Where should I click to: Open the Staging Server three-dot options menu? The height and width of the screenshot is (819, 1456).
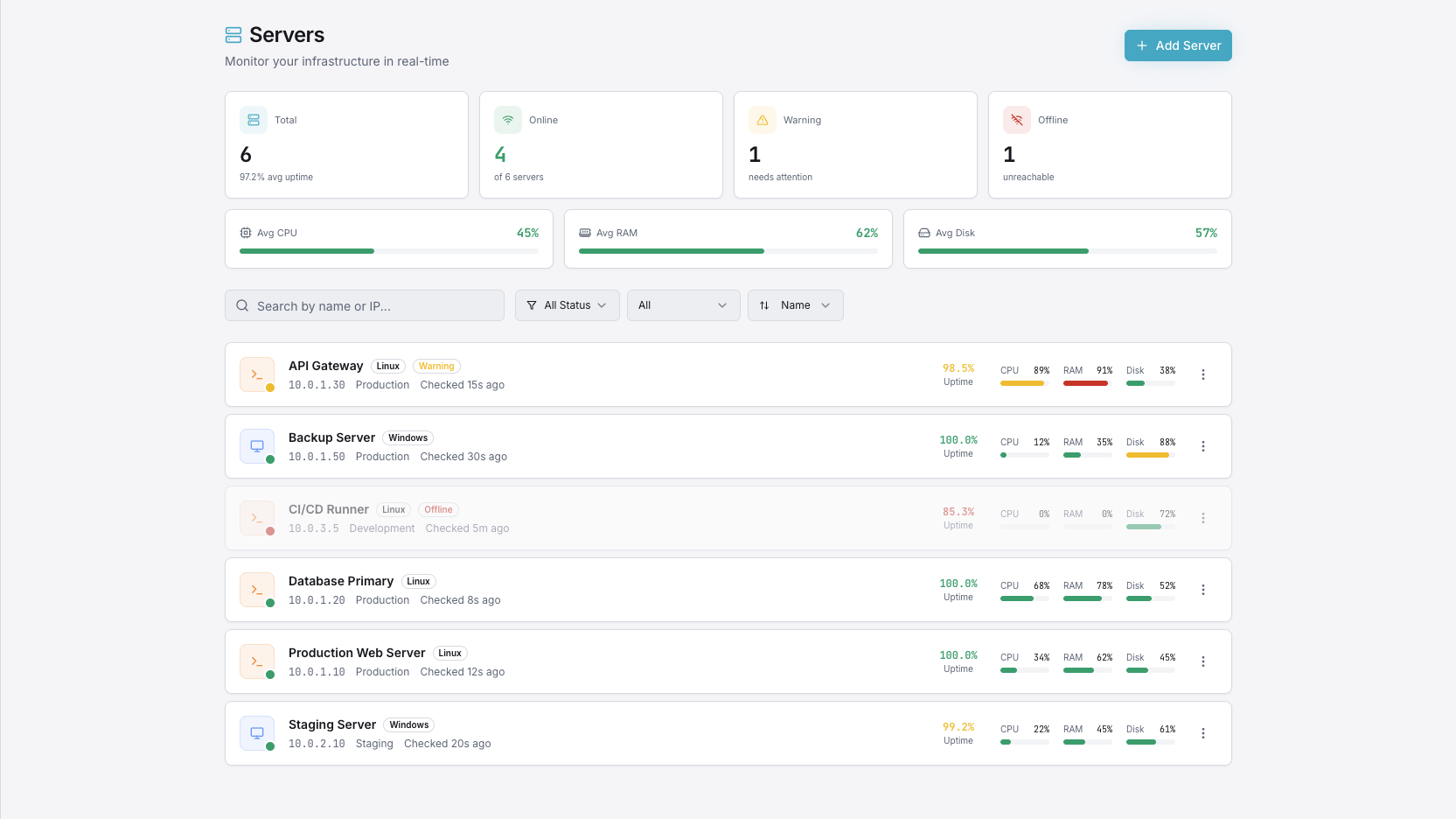(1202, 733)
